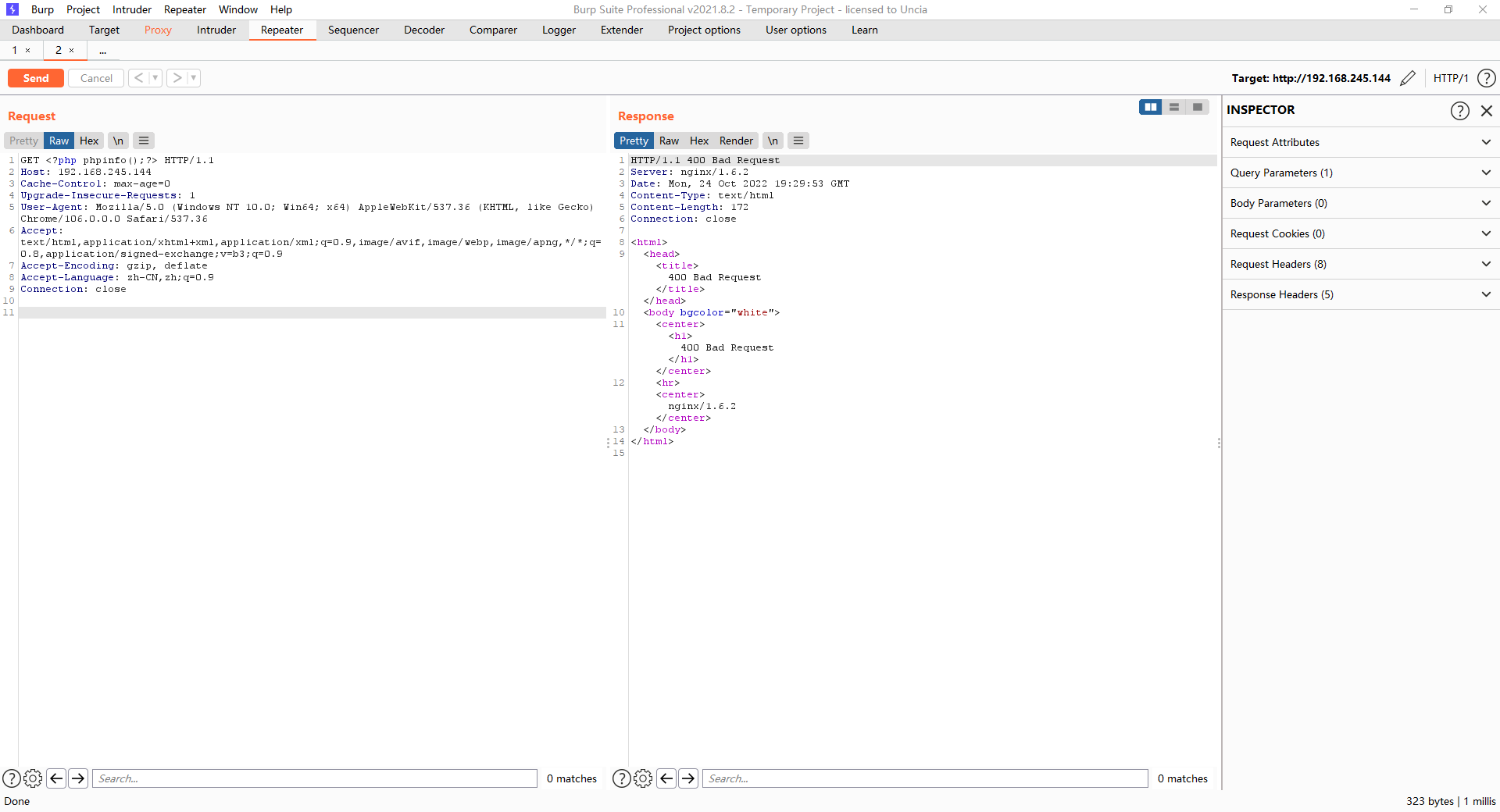The image size is (1500, 812).
Task: Expand Response Headers (5) section
Action: point(1361,294)
